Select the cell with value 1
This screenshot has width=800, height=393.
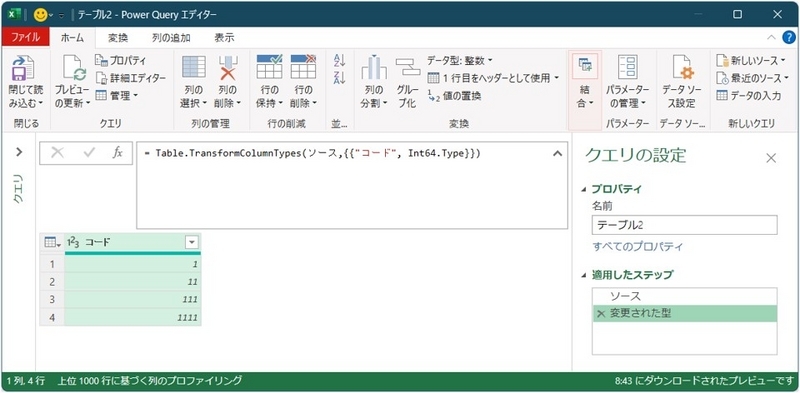click(133, 264)
